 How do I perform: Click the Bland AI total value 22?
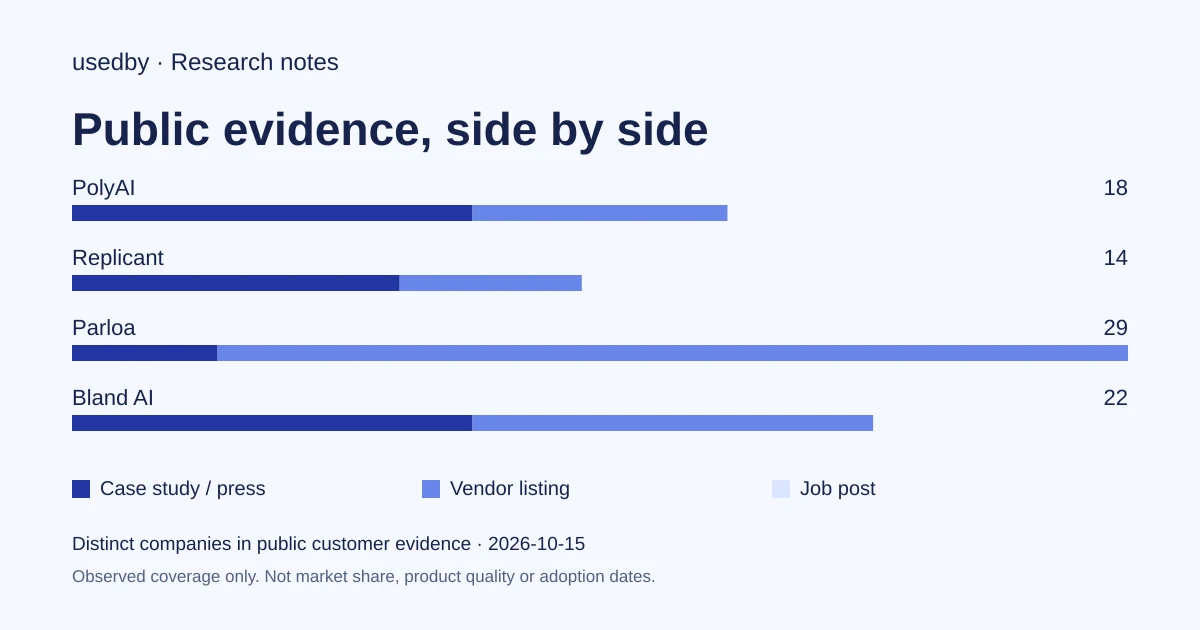tap(1116, 398)
